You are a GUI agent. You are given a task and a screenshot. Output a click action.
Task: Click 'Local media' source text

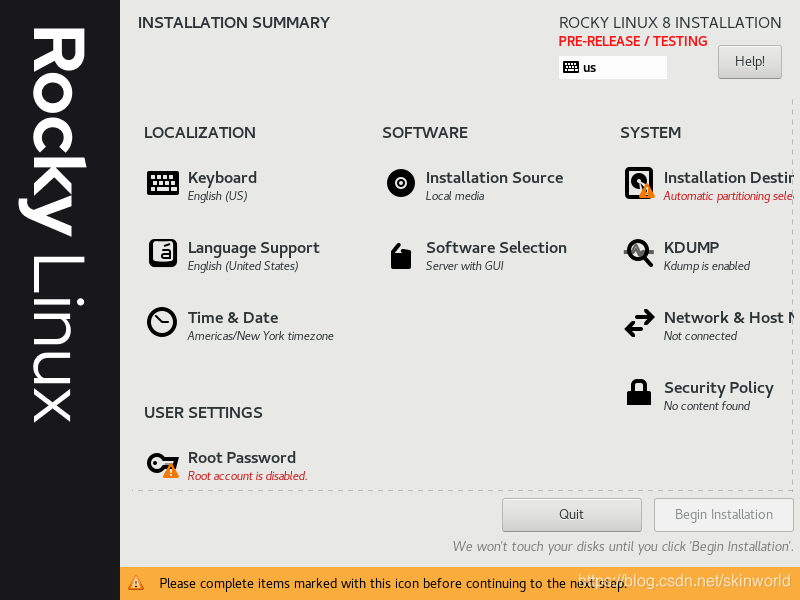coord(455,196)
